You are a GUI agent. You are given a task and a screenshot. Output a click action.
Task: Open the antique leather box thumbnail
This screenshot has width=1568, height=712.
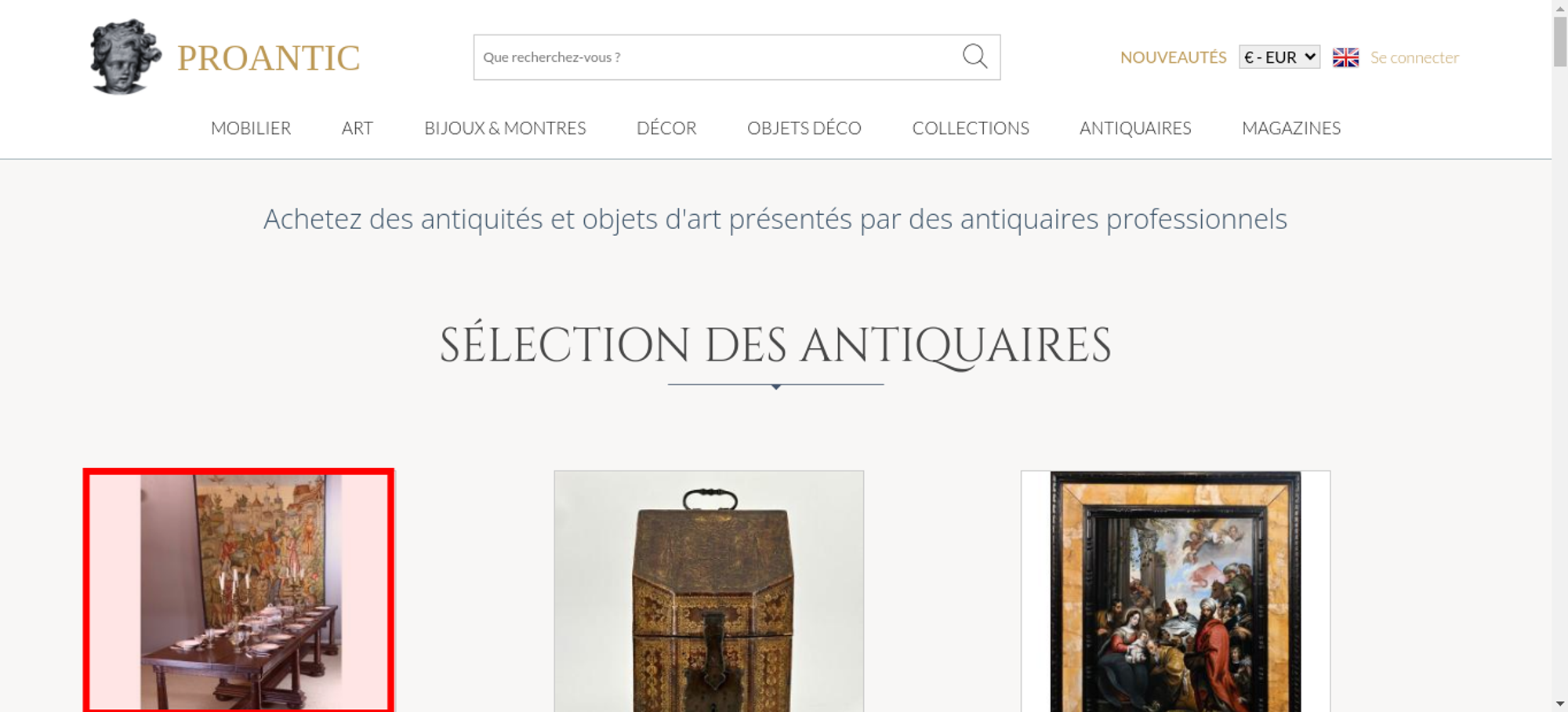(709, 591)
